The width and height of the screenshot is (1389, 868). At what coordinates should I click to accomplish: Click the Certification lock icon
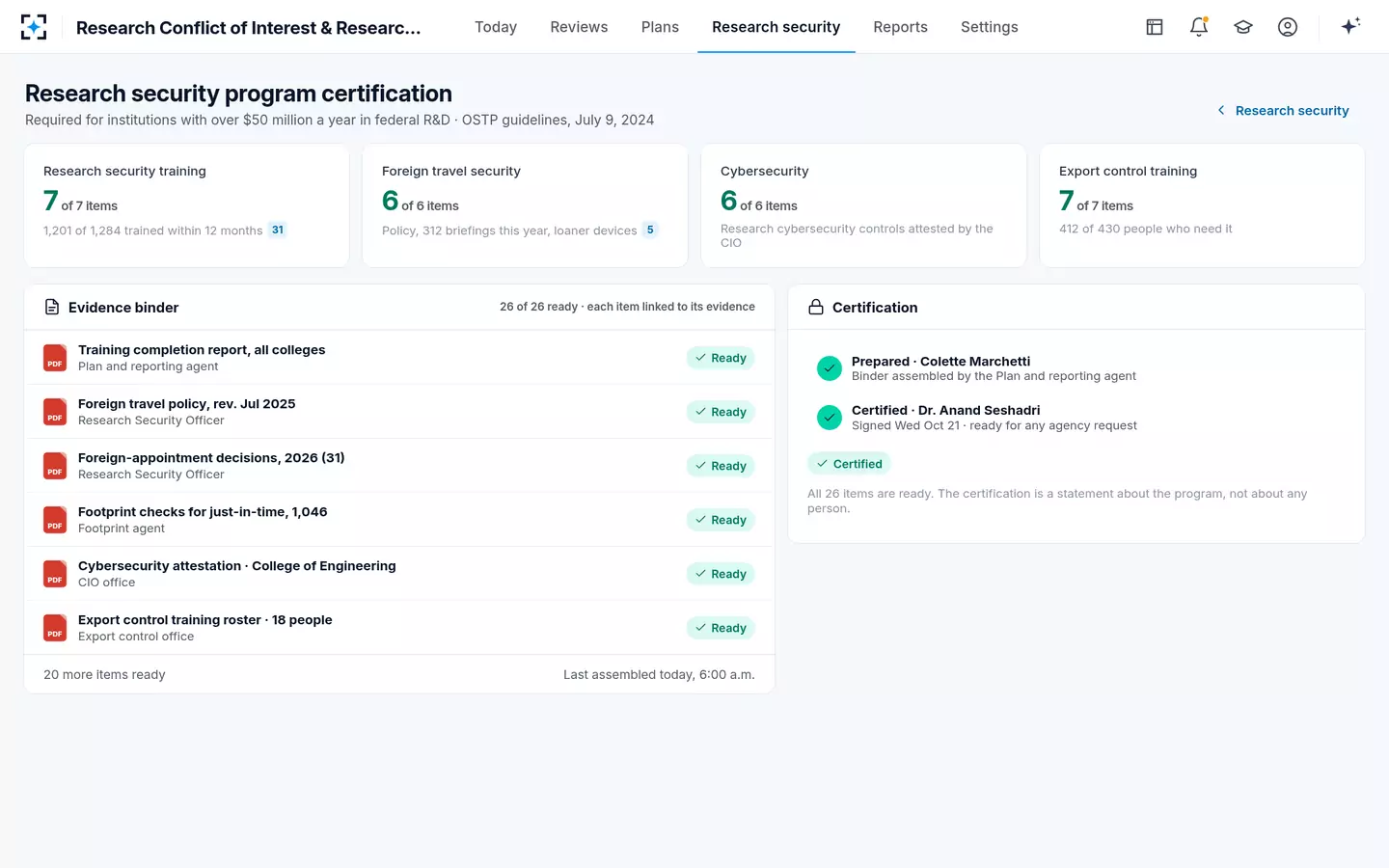(816, 307)
